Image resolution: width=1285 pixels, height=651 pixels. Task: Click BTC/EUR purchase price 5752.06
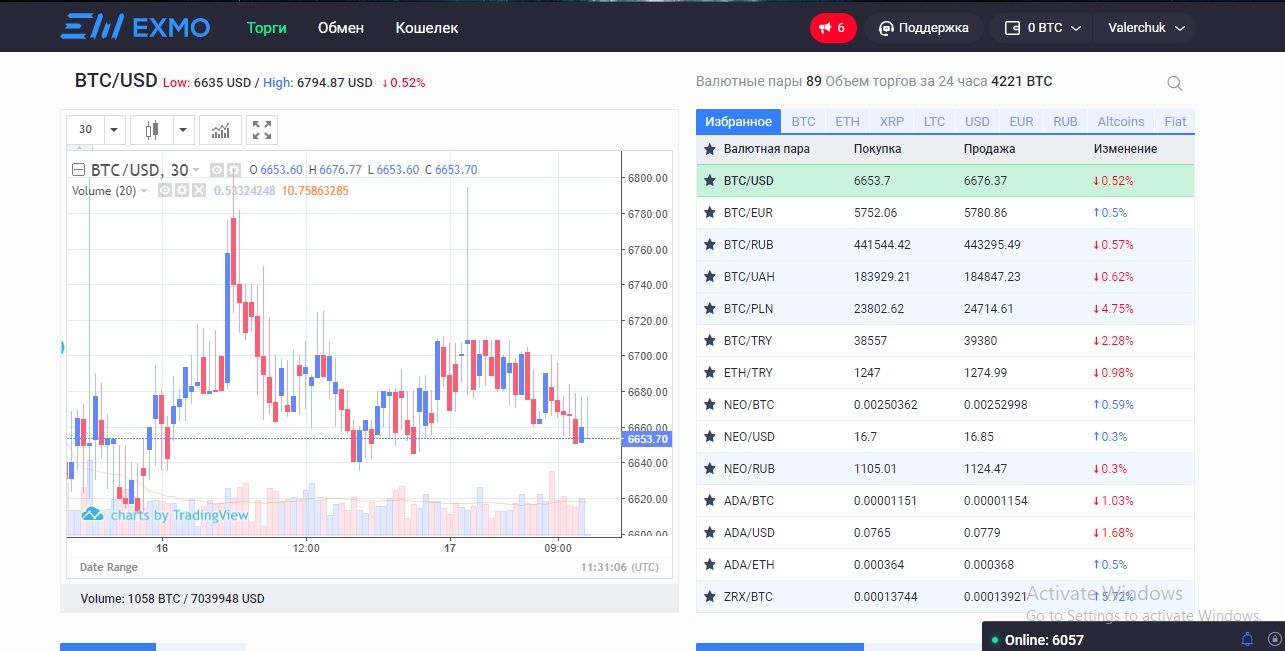(x=875, y=213)
